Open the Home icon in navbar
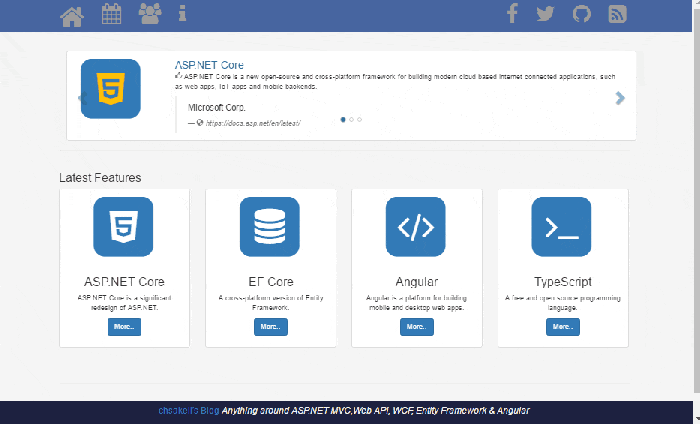Screen dimensions: 700x424 point(72,17)
